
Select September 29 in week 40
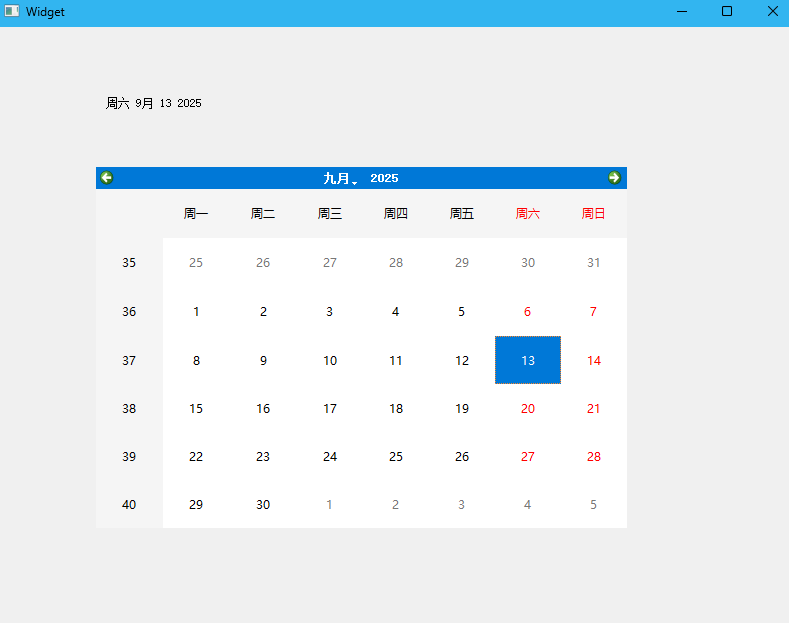196,504
